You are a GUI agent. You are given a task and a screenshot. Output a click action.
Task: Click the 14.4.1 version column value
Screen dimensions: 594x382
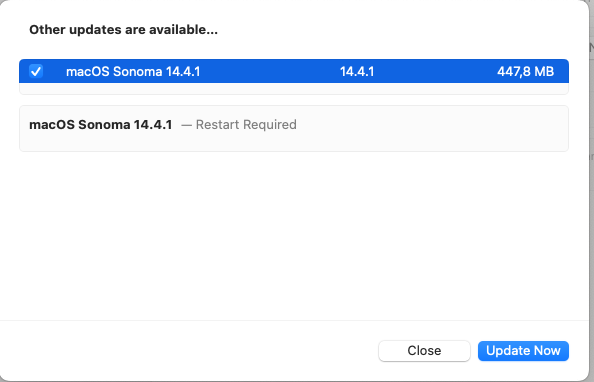click(x=357, y=71)
